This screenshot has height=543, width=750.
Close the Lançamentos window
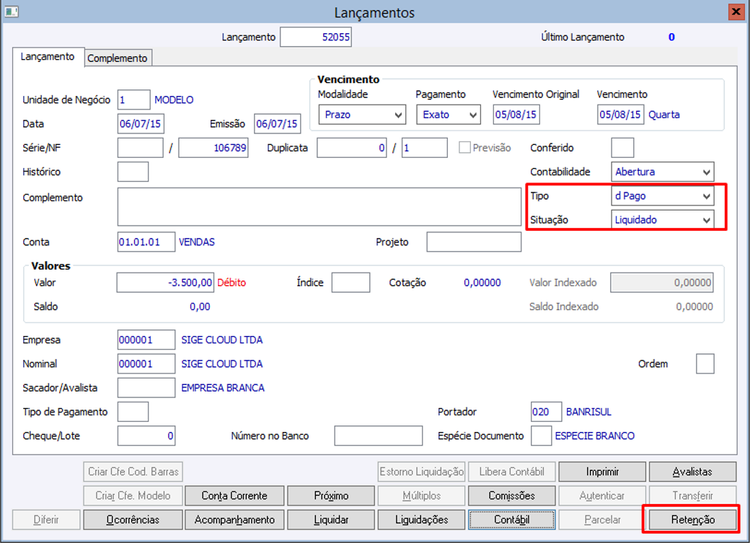pyautogui.click(x=736, y=11)
